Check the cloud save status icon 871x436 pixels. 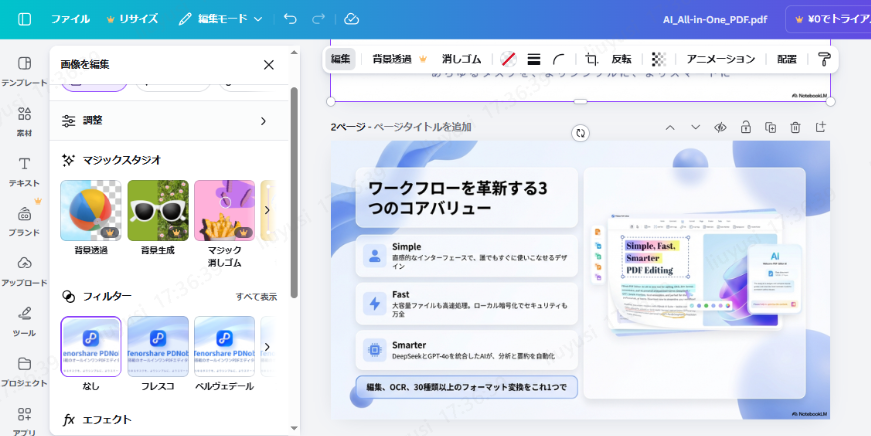[352, 19]
